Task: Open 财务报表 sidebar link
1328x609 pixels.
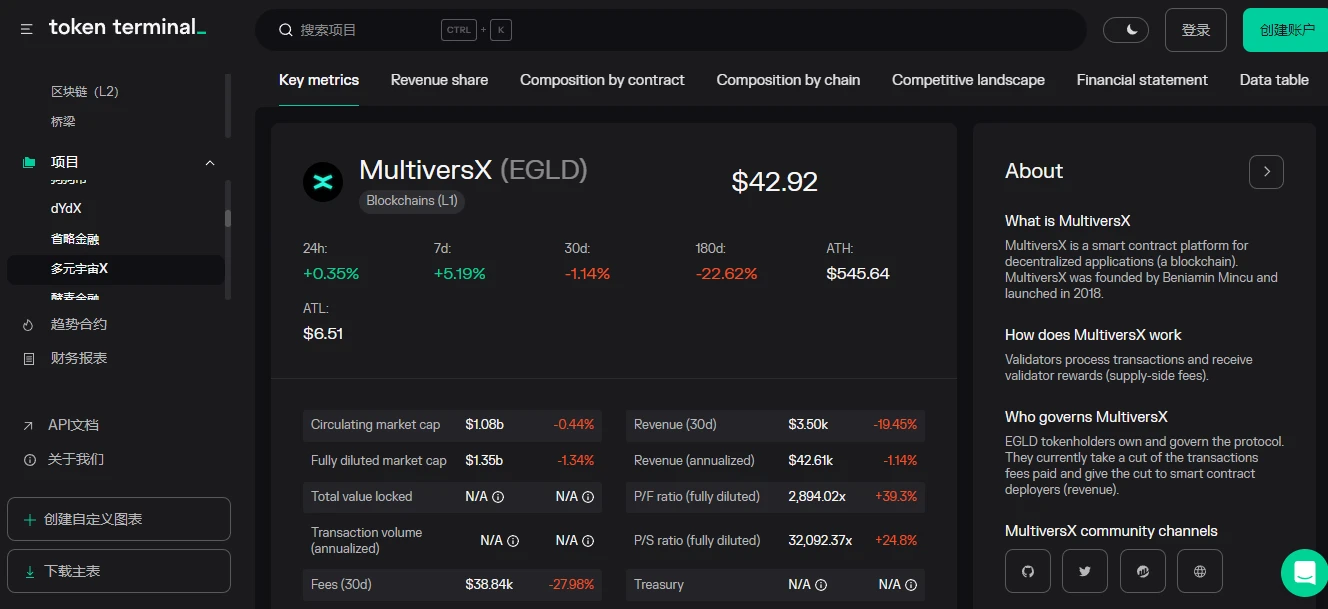Action: pyautogui.click(x=79, y=358)
